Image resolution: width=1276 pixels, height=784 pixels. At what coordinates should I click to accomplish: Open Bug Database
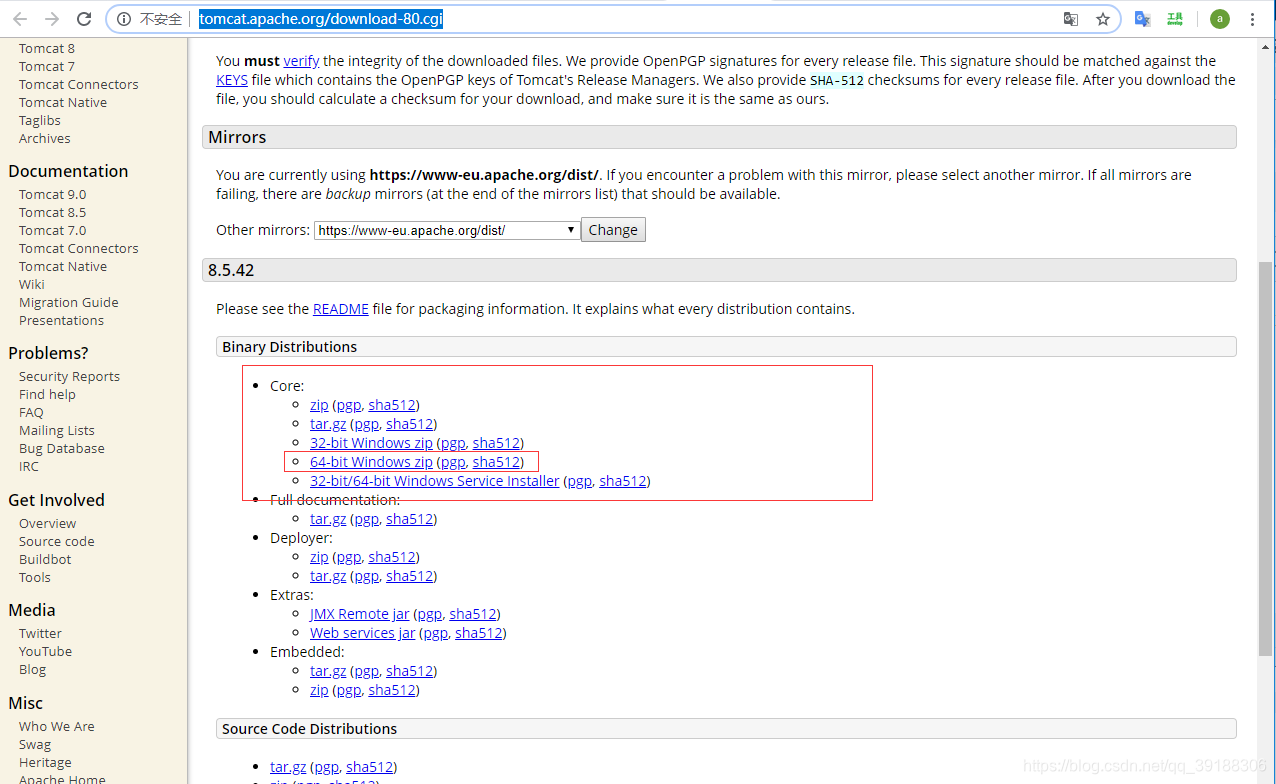tap(62, 448)
